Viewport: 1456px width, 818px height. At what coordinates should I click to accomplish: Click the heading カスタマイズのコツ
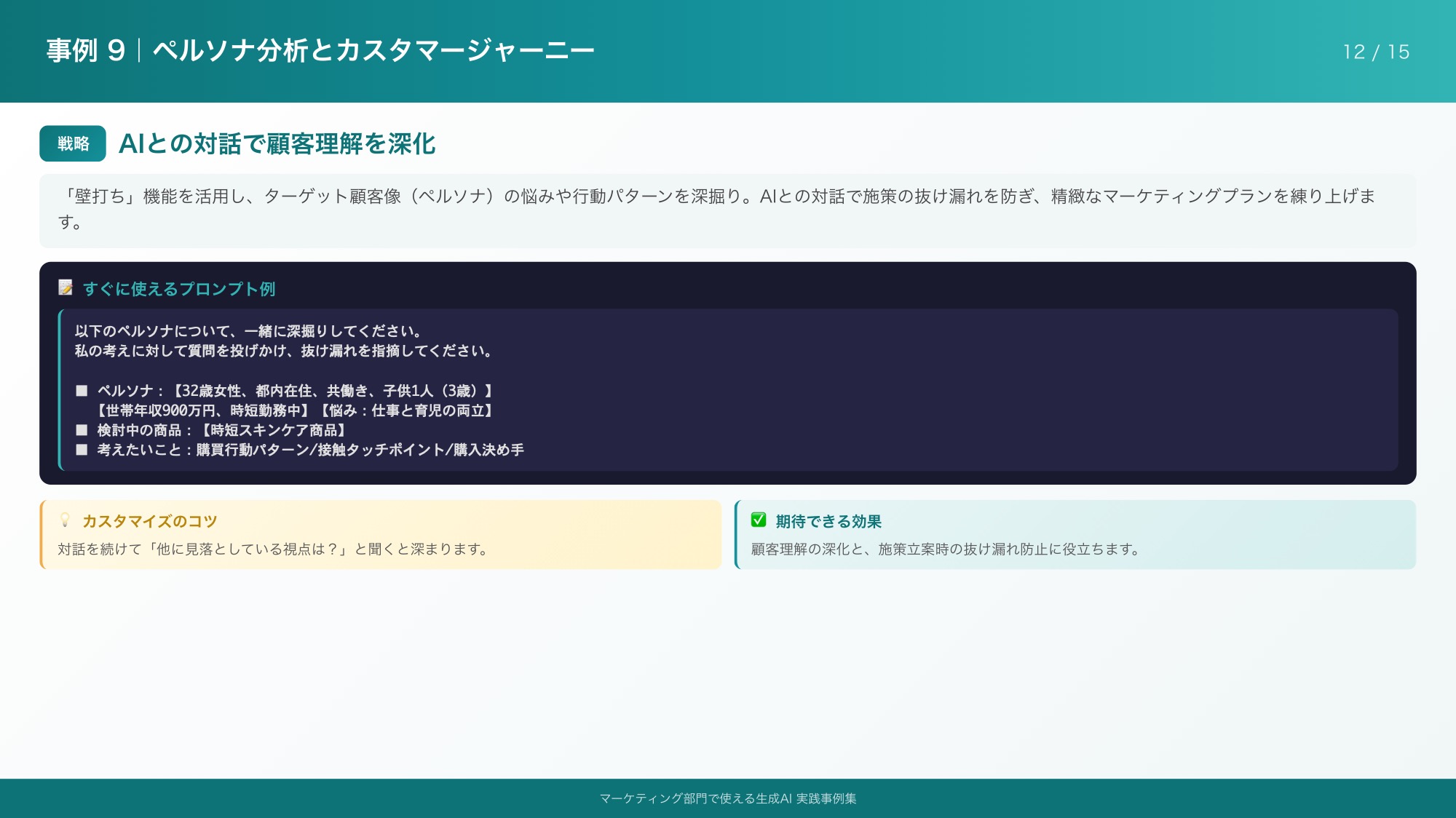[x=150, y=521]
